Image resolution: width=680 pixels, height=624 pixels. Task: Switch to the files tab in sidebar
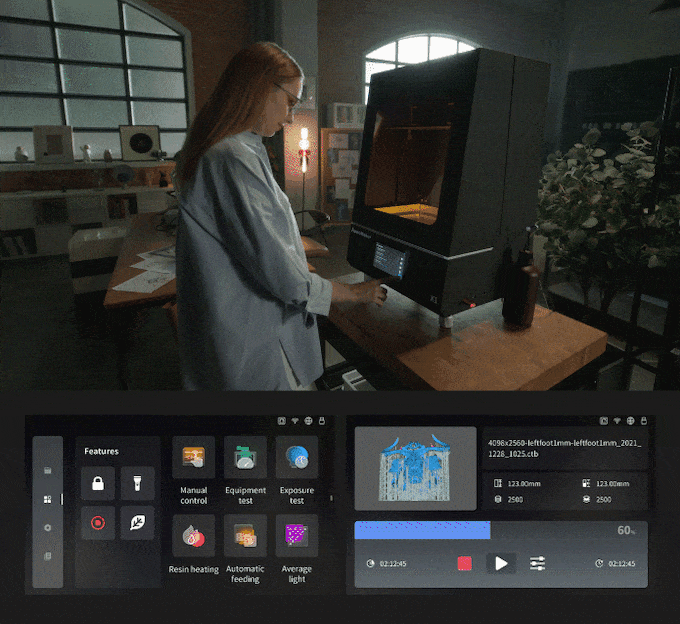(x=47, y=470)
